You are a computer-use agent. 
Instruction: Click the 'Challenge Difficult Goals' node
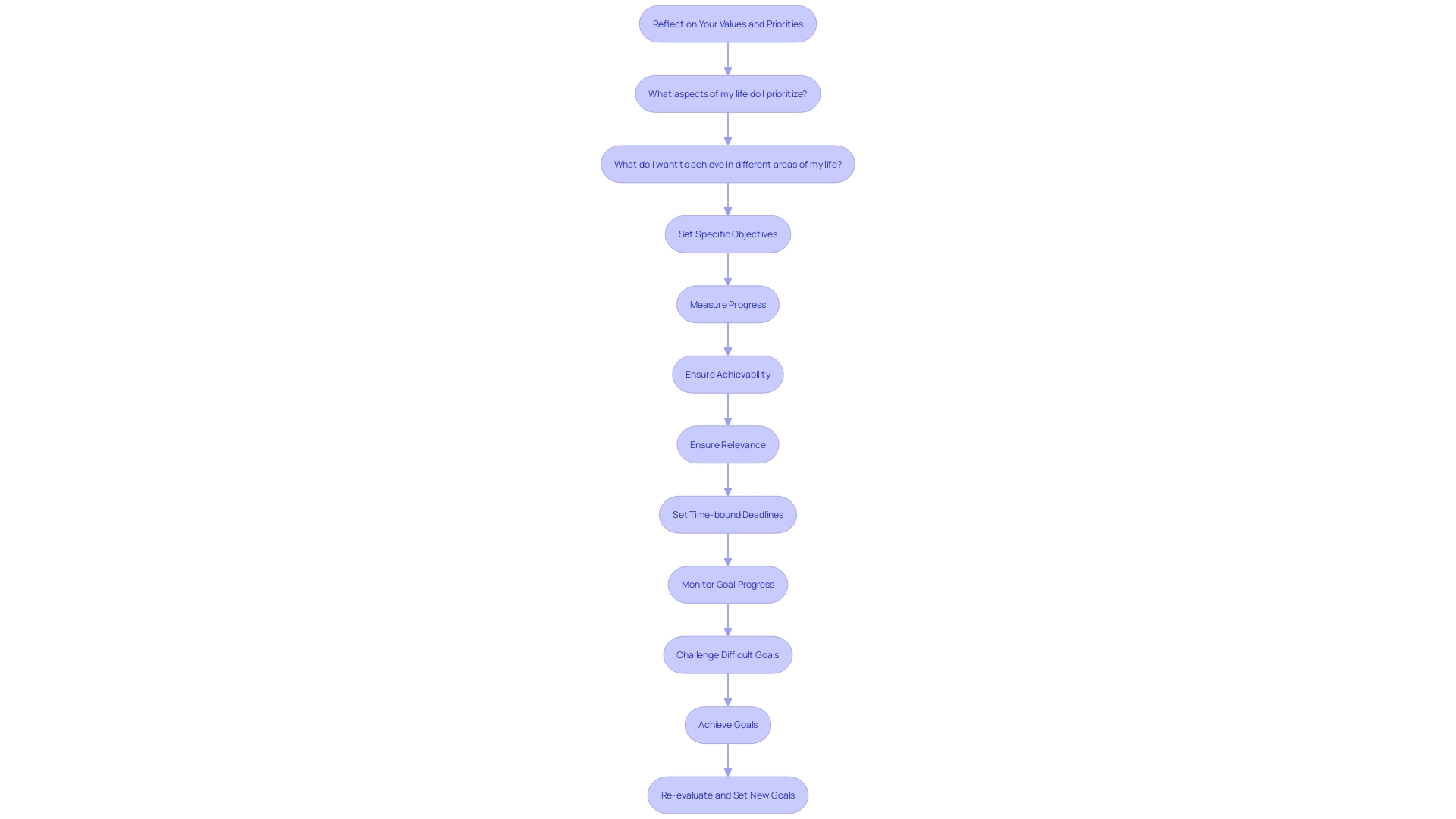tap(727, 653)
